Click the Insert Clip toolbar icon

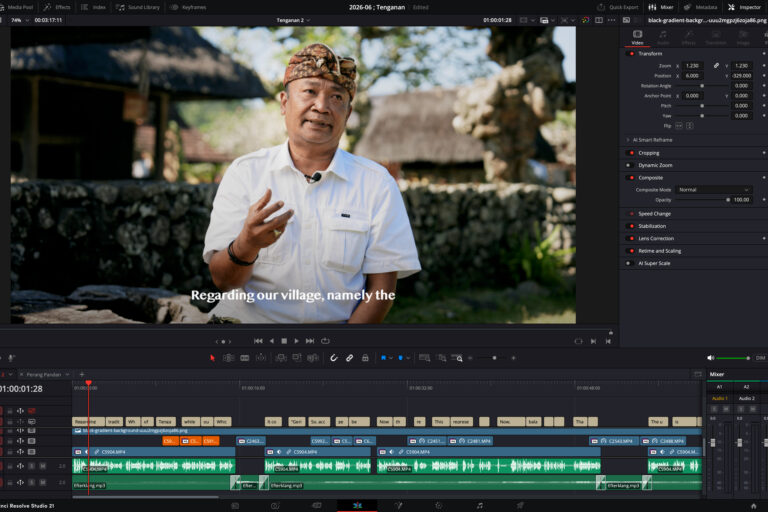[281, 358]
